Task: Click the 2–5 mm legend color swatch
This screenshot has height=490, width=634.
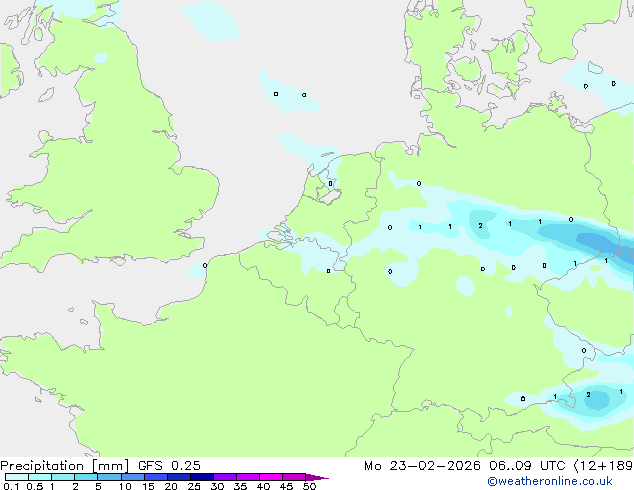Action: 86,477
